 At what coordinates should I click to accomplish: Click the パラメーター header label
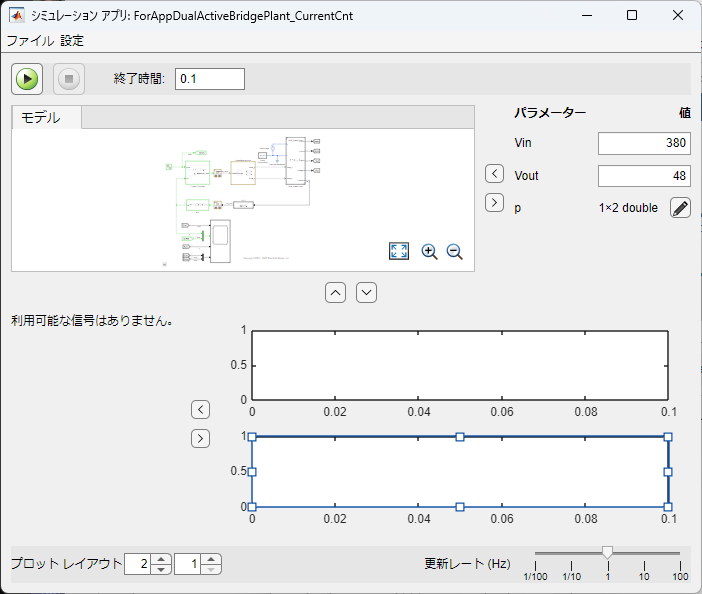(x=550, y=112)
